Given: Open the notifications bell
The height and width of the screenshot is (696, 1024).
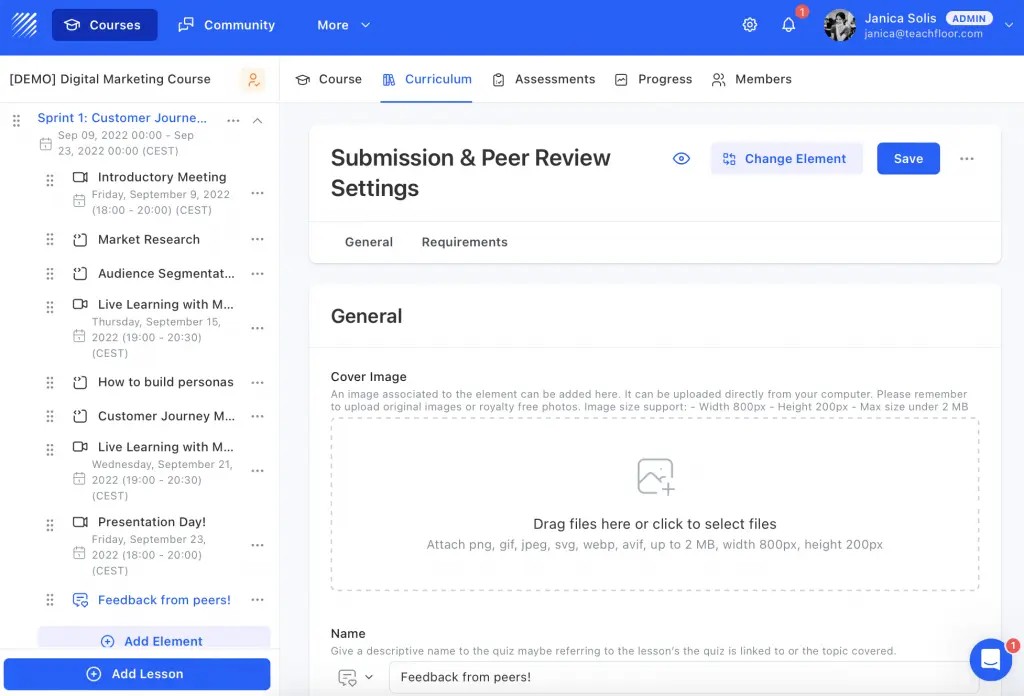Looking at the screenshot, I should [789, 25].
